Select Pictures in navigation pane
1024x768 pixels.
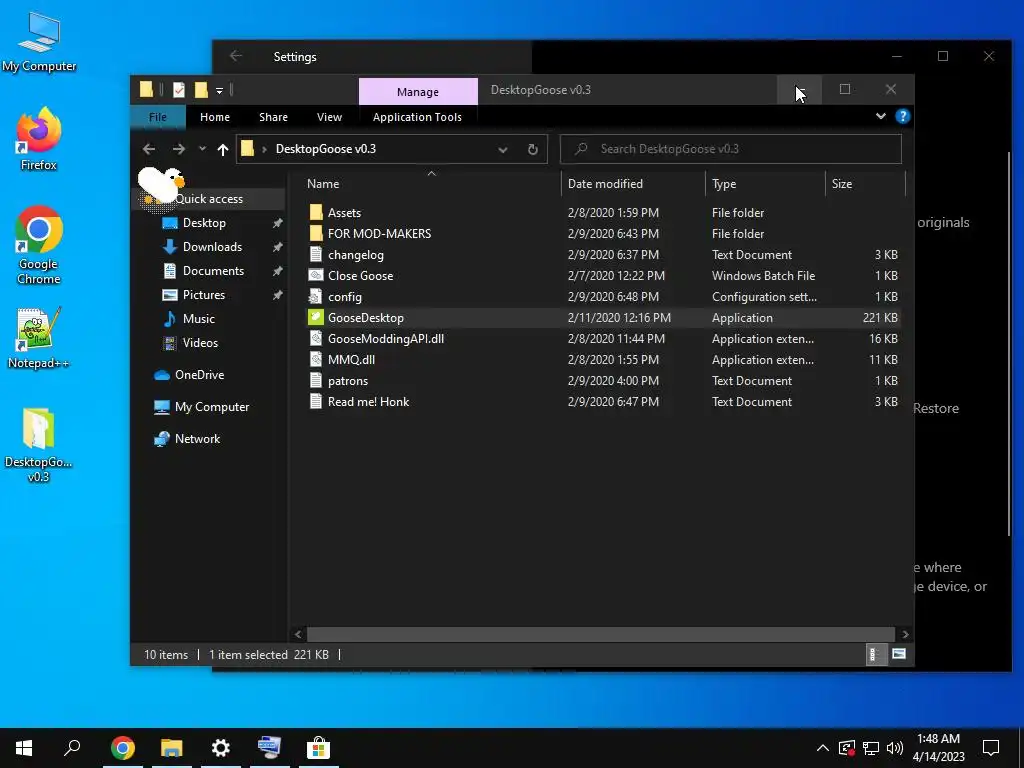[204, 295]
